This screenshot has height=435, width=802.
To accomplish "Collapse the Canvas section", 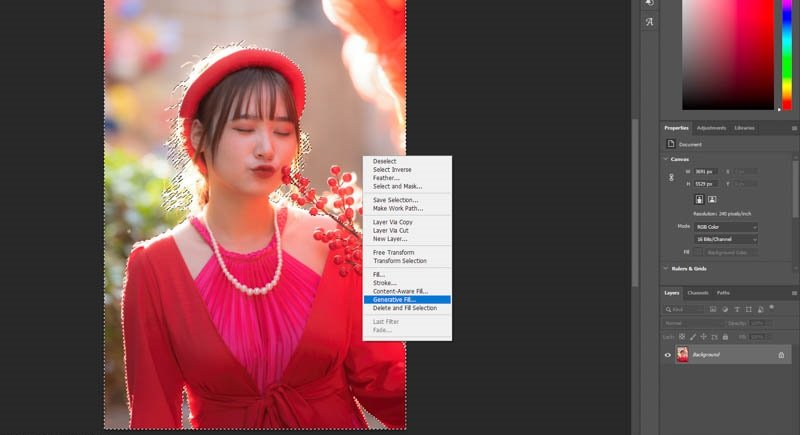I will pyautogui.click(x=666, y=159).
